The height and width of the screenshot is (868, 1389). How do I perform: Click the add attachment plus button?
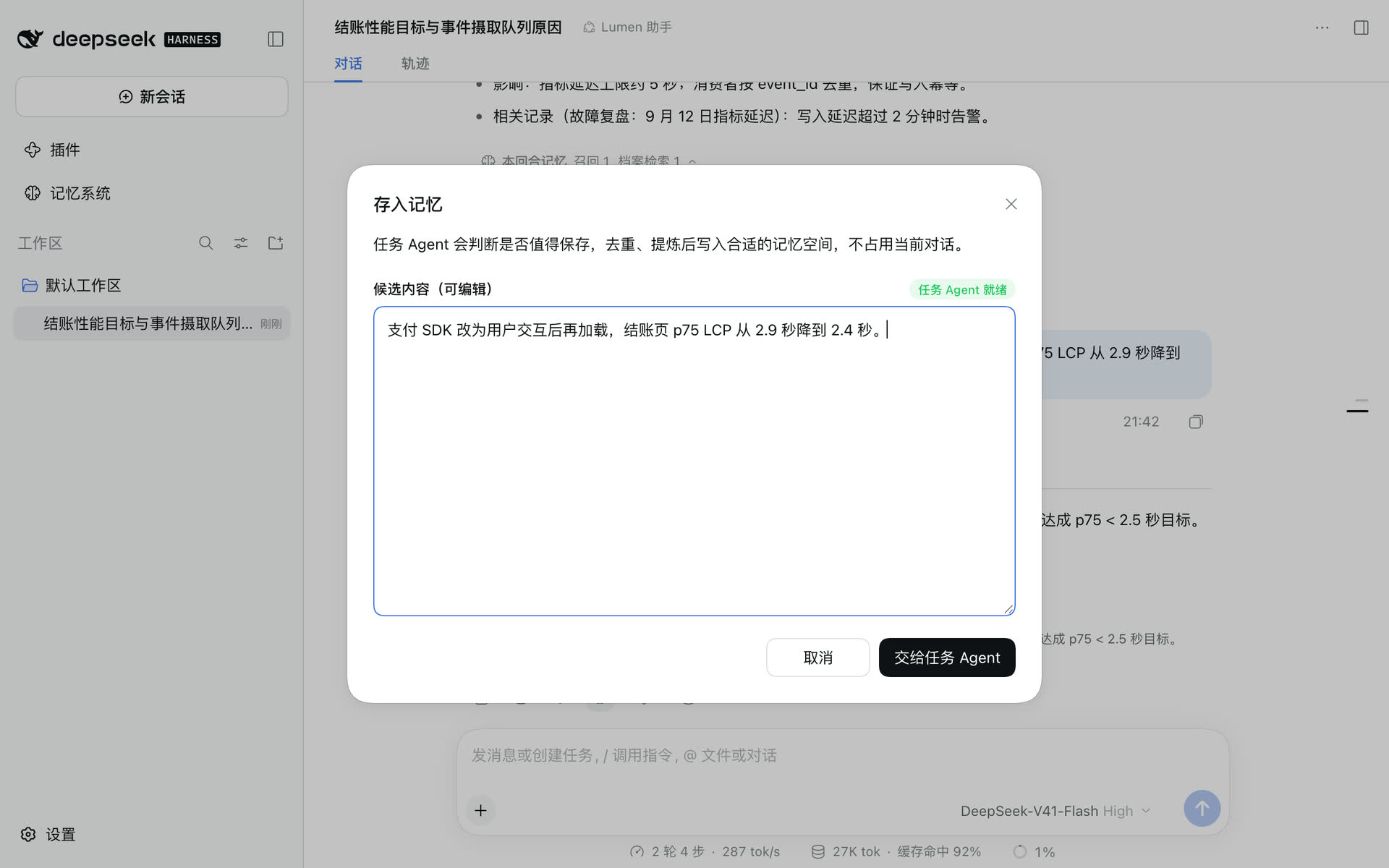[480, 810]
